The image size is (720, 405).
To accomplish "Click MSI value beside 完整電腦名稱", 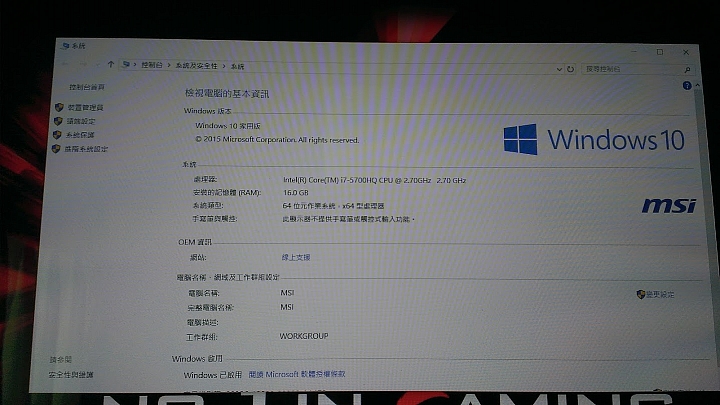I will [x=287, y=307].
